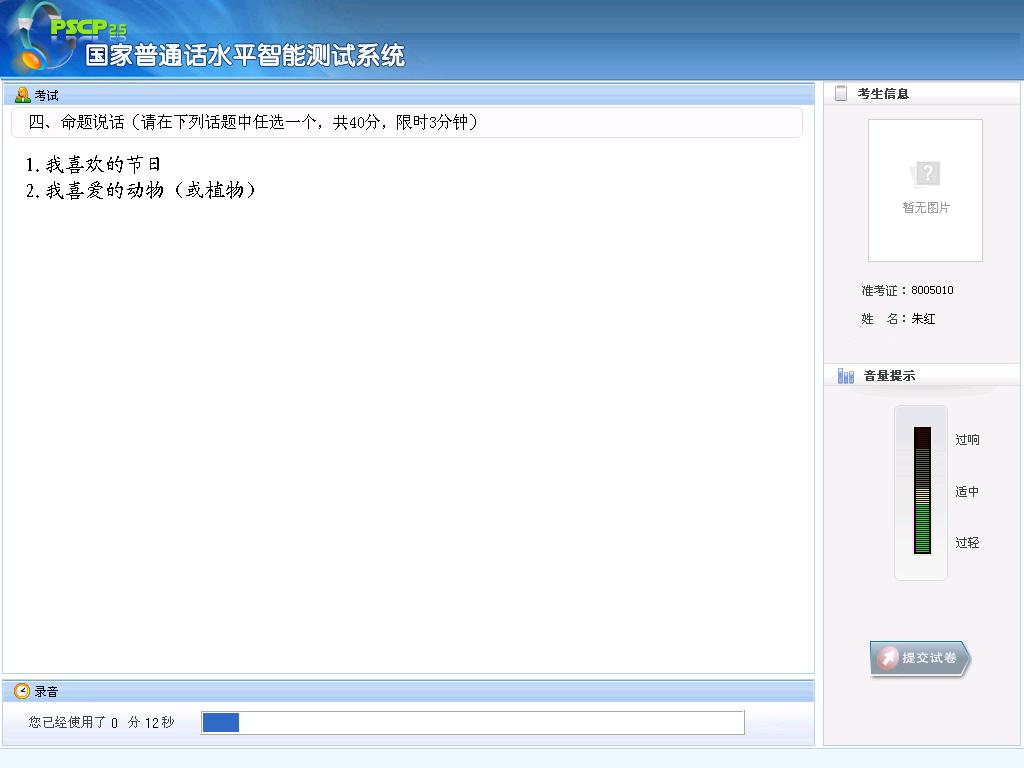Click the recording time progress bar
The width and height of the screenshot is (1024, 768).
(472, 722)
